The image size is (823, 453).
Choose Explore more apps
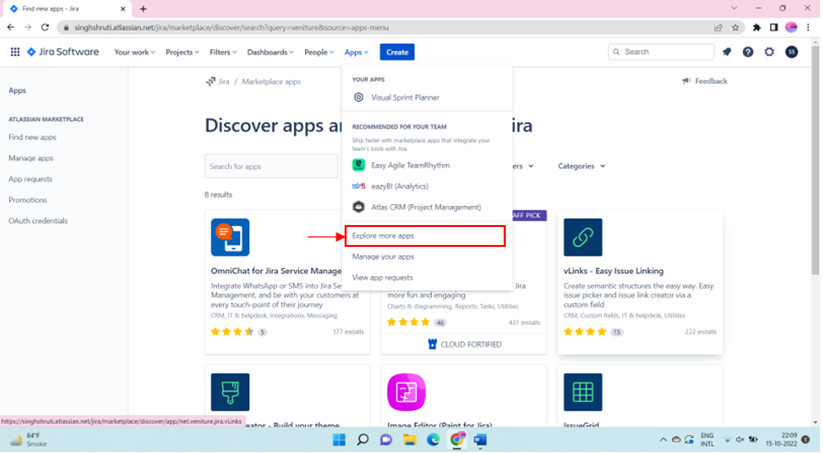[x=426, y=236]
